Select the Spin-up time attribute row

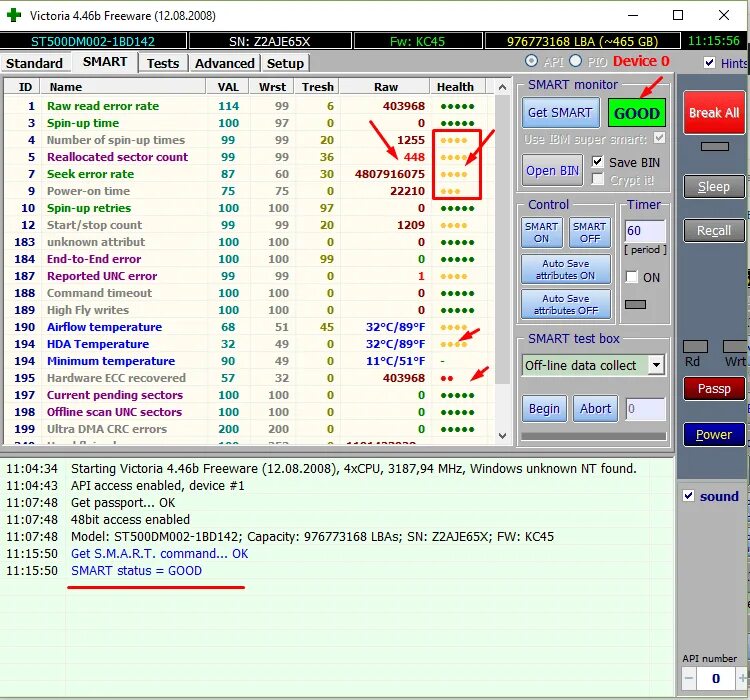tap(249, 123)
